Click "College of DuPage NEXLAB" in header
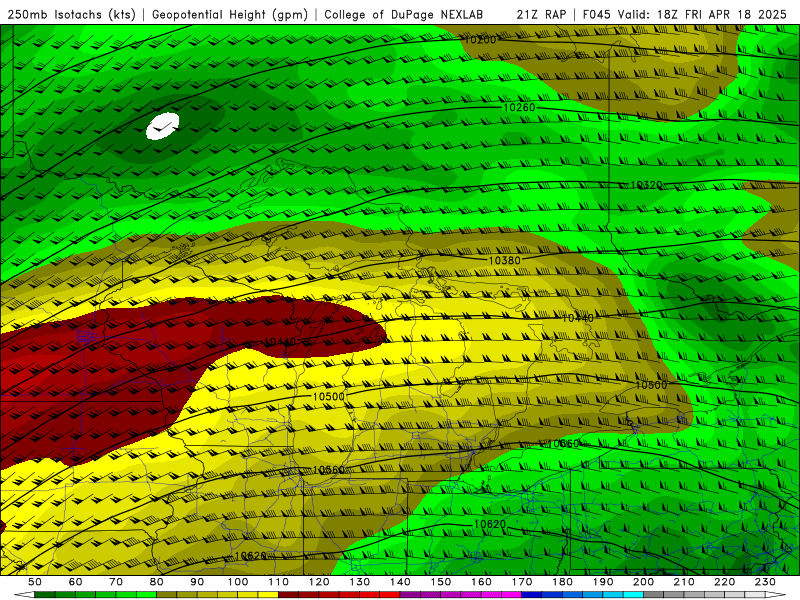The height and width of the screenshot is (600, 800). coord(404,14)
